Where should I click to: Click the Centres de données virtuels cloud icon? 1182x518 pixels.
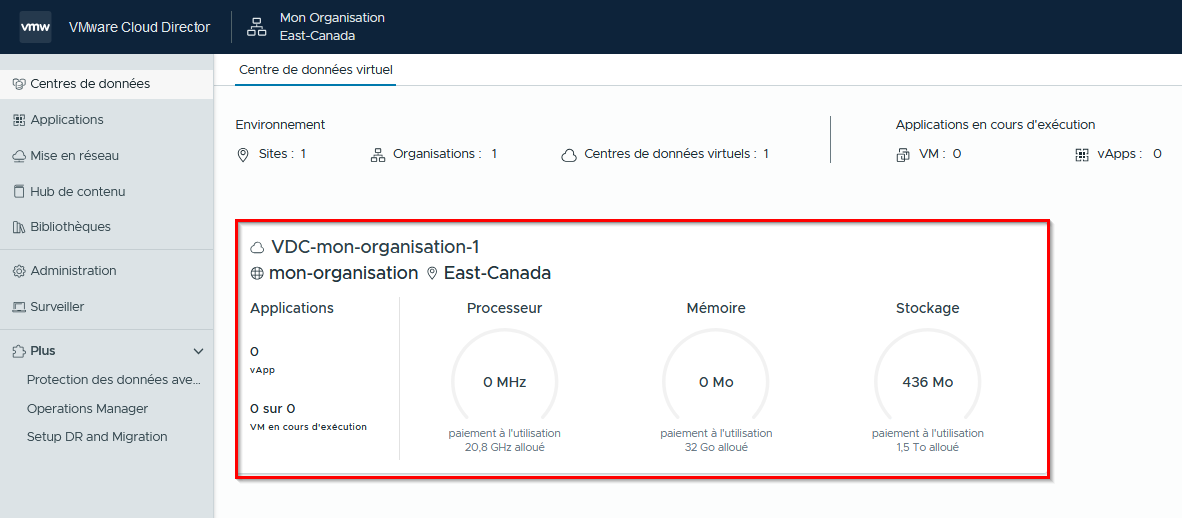[569, 155]
